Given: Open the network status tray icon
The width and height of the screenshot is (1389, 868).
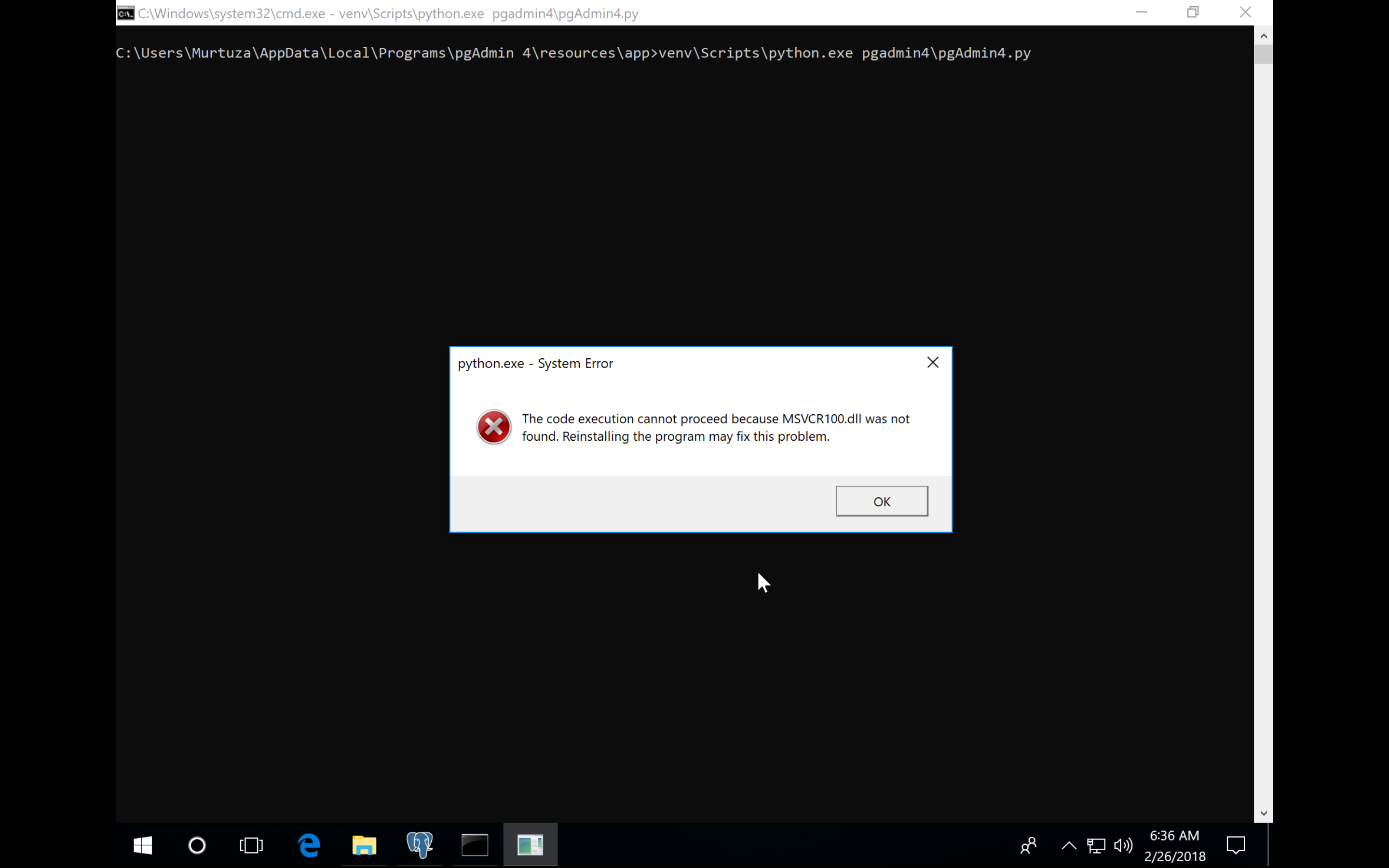Looking at the screenshot, I should coord(1096,845).
